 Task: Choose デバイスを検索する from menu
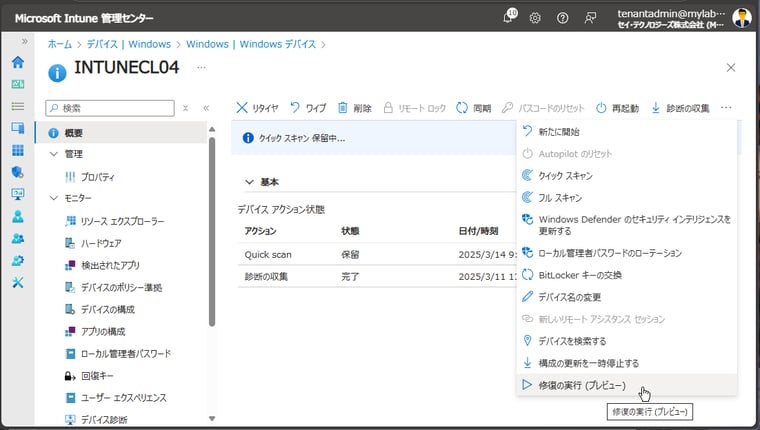[627, 341]
